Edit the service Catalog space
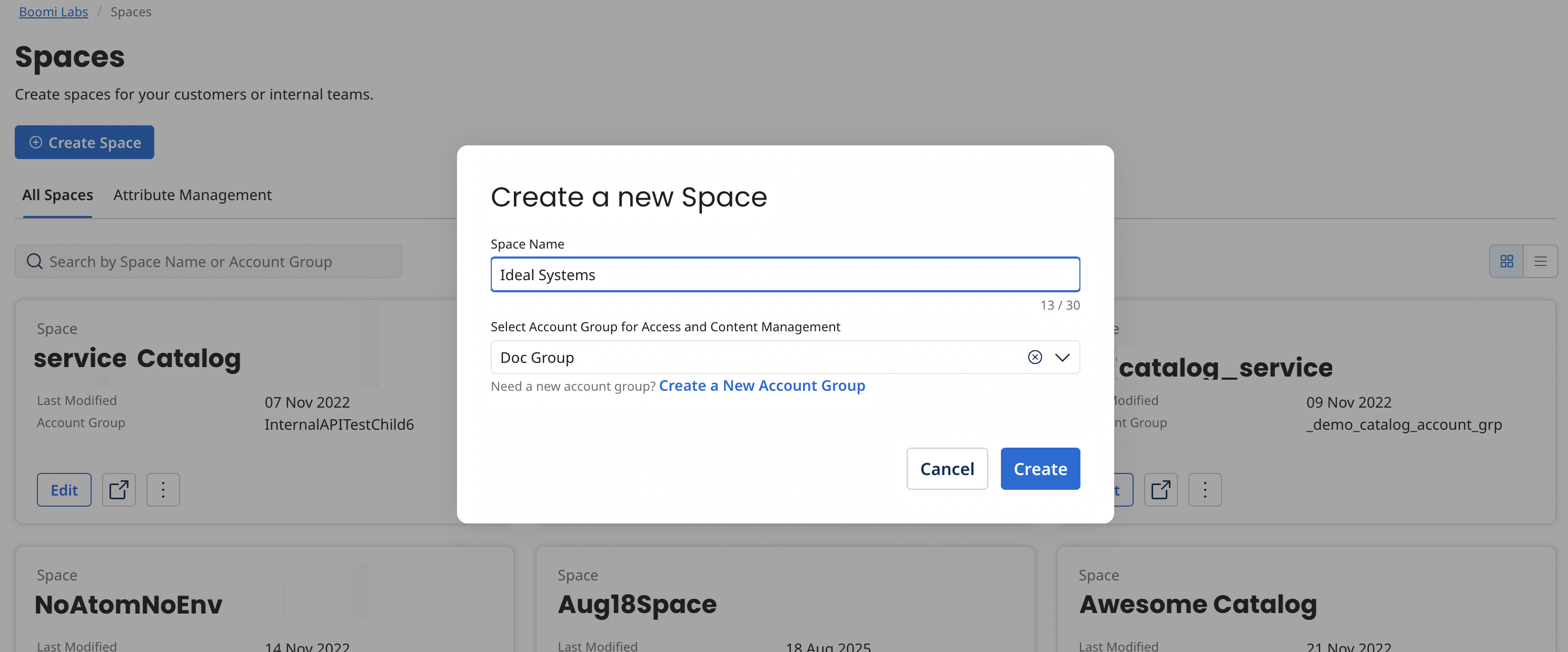The height and width of the screenshot is (652, 1568). 64,489
